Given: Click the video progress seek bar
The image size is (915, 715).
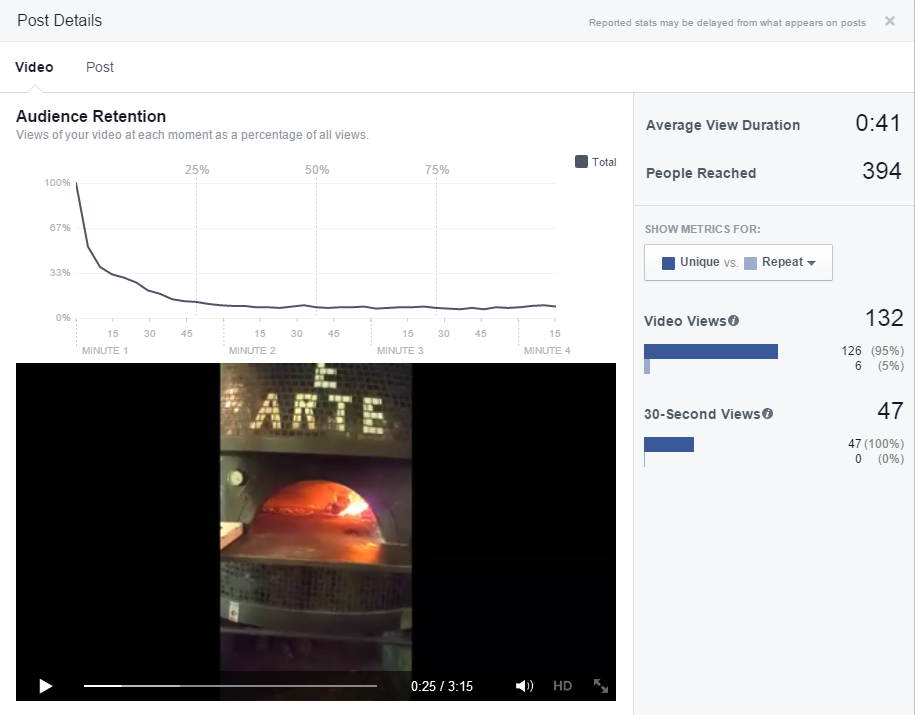Looking at the screenshot, I should (x=230, y=686).
